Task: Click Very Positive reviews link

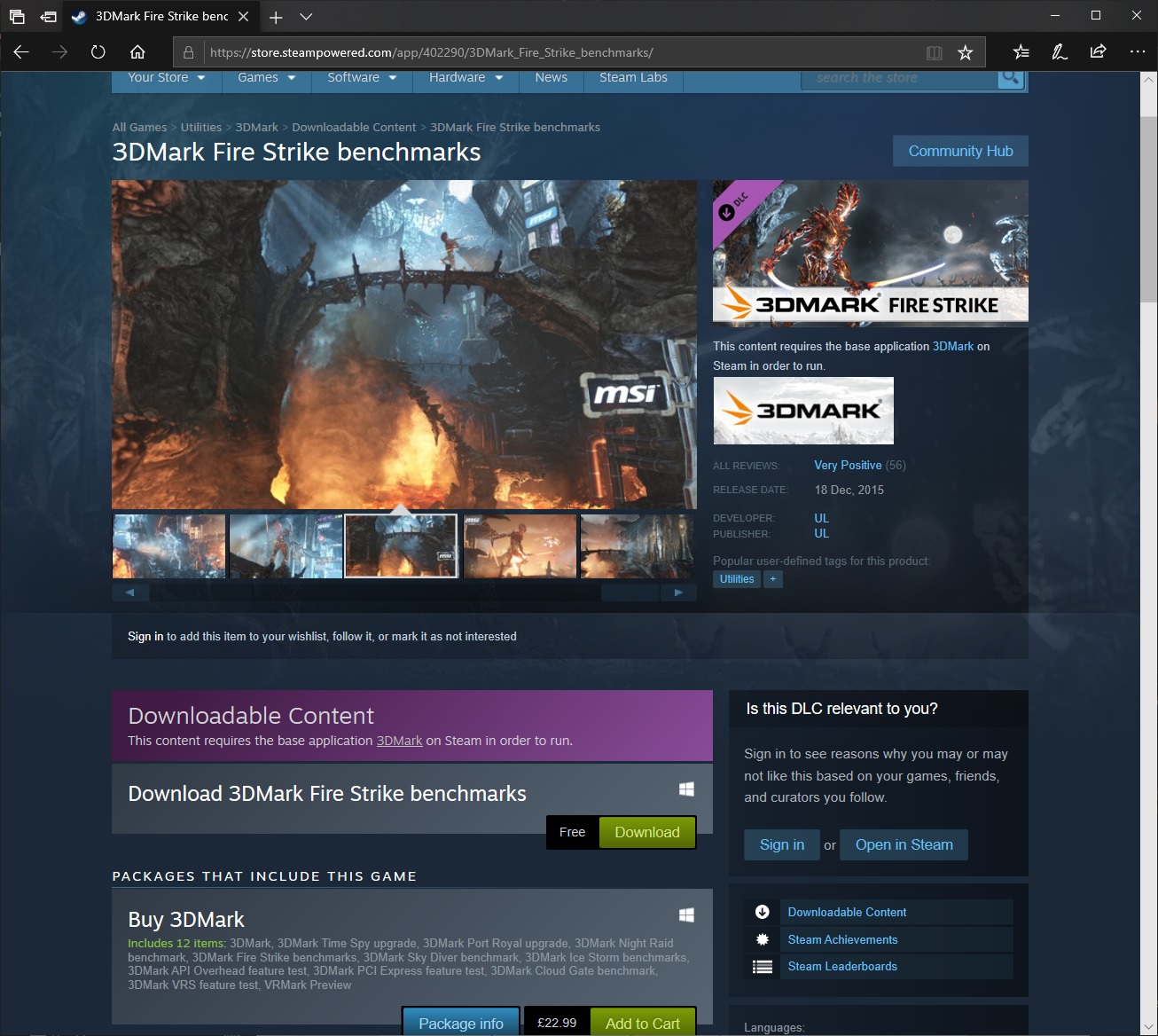Action: click(848, 466)
